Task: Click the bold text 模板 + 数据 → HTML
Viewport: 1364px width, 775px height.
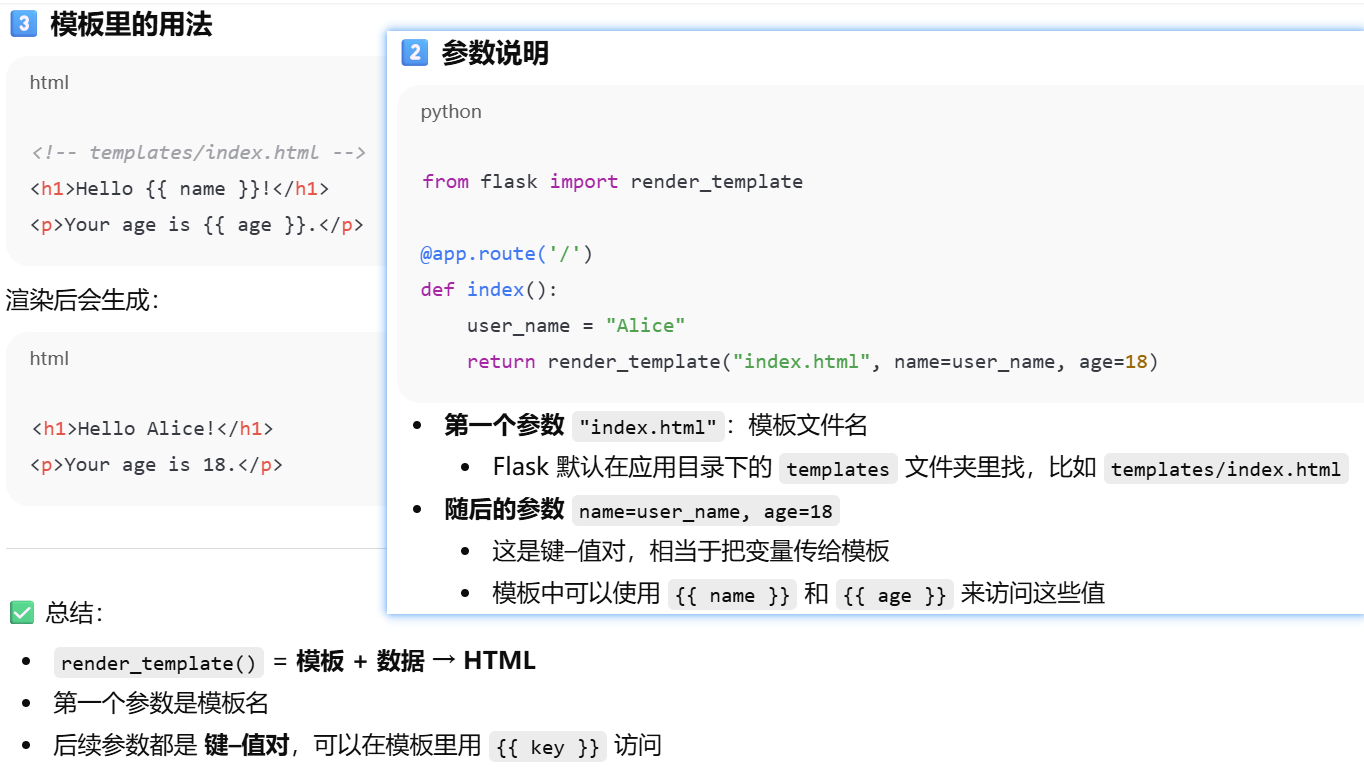Action: pyautogui.click(x=416, y=661)
